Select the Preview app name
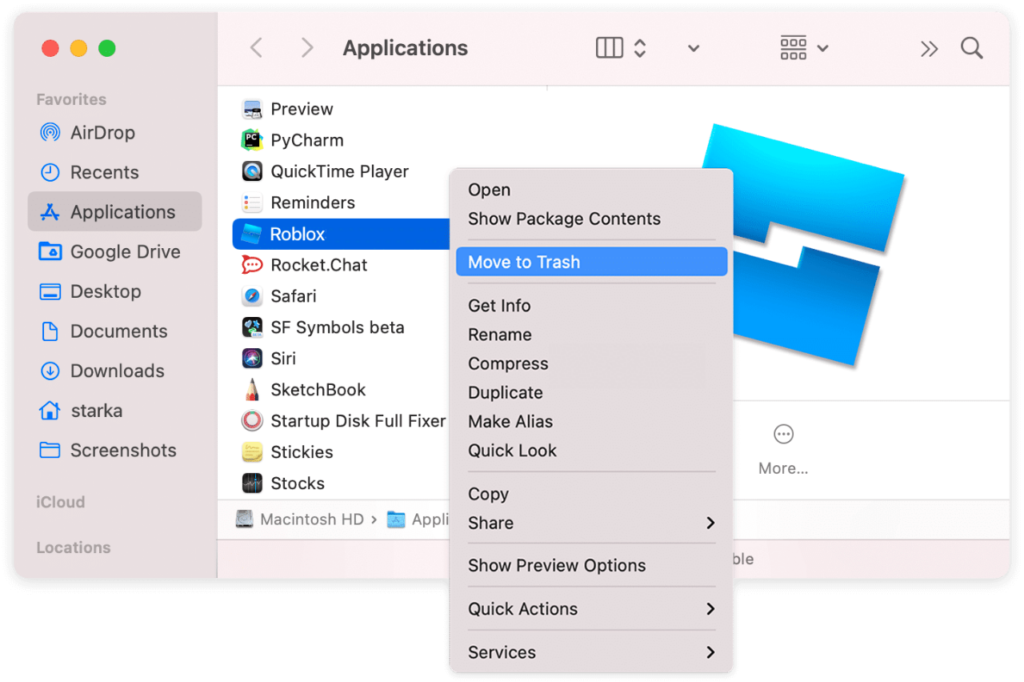The height and width of the screenshot is (682, 1024). click(x=302, y=109)
